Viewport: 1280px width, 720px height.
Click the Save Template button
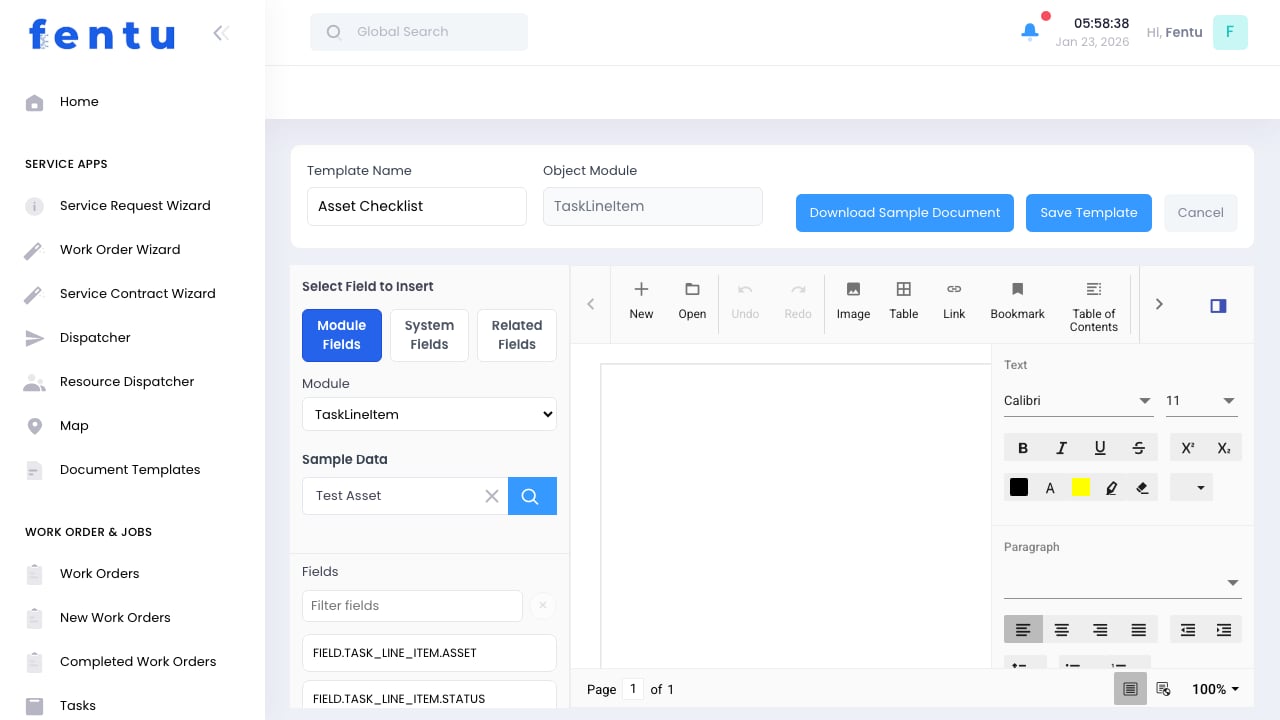coord(1089,213)
